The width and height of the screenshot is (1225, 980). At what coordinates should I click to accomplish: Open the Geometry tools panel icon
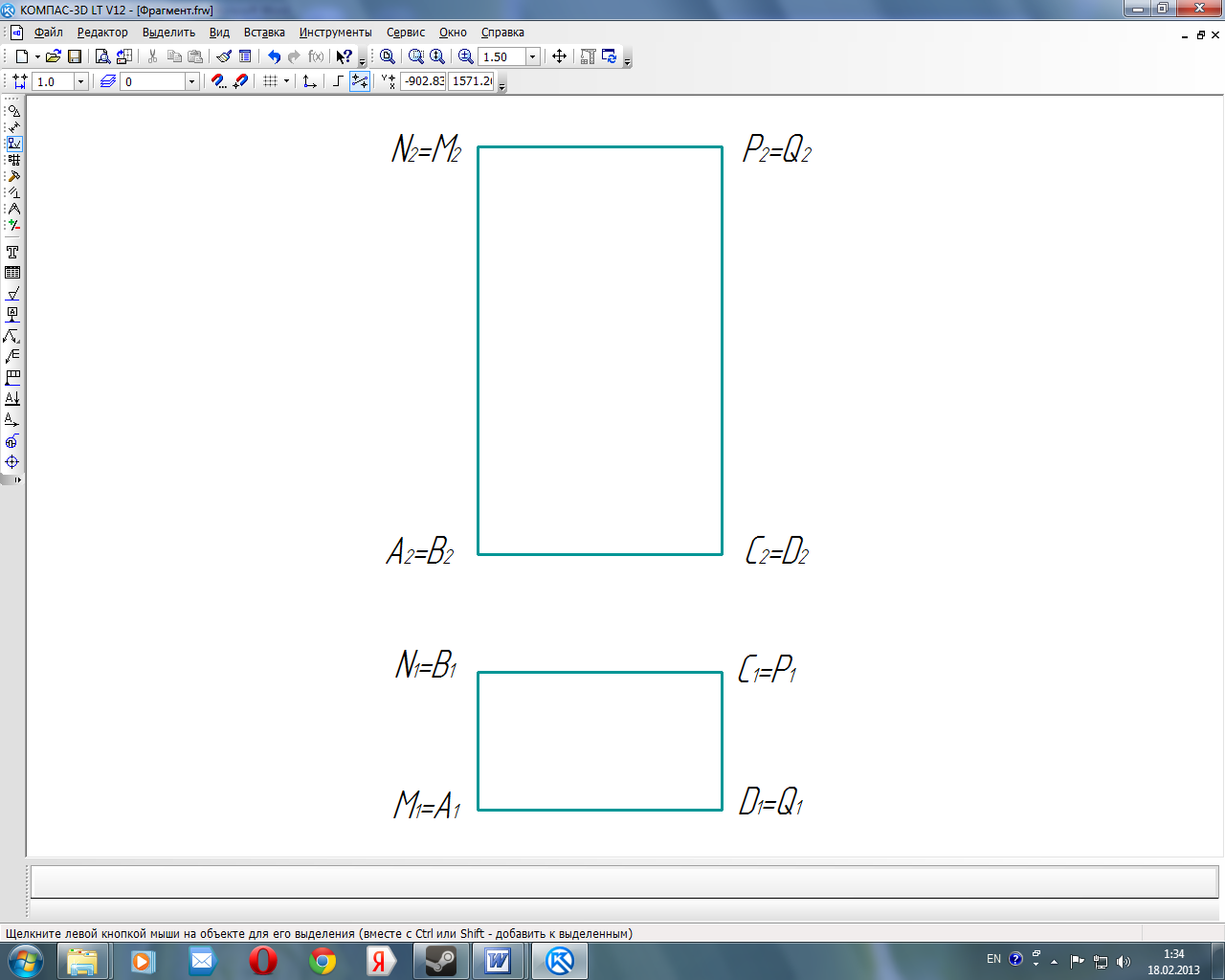13,111
